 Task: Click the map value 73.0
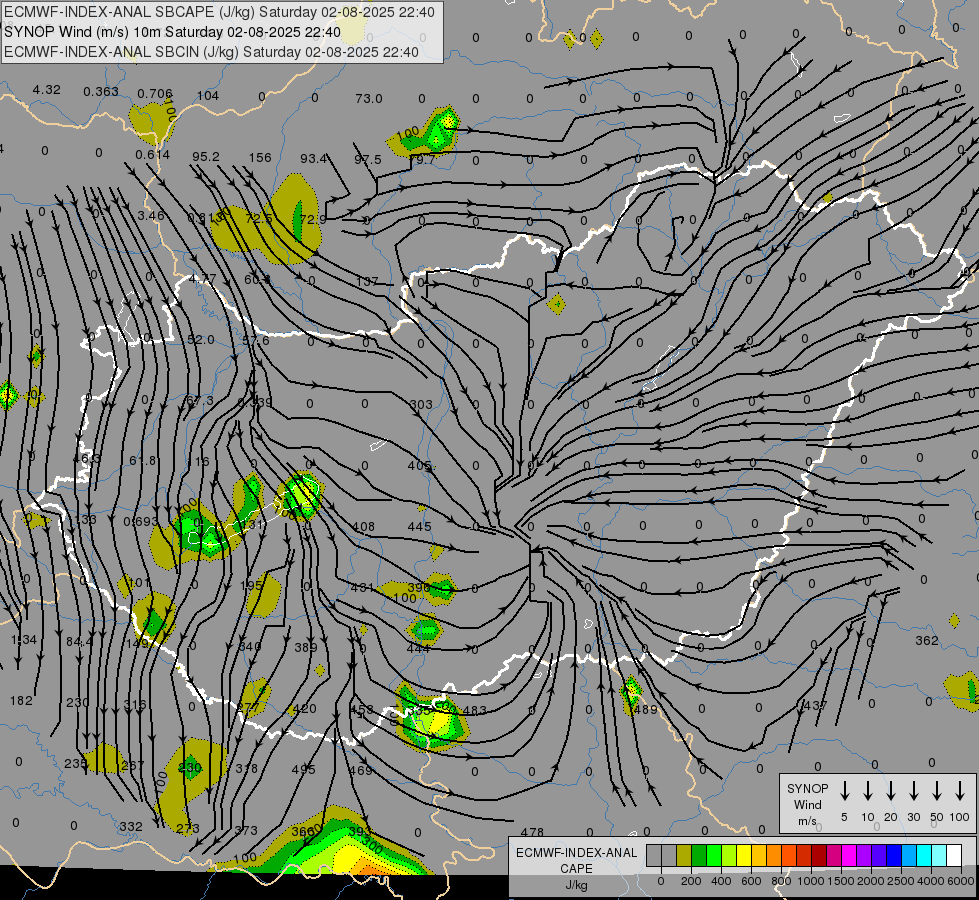(369, 99)
